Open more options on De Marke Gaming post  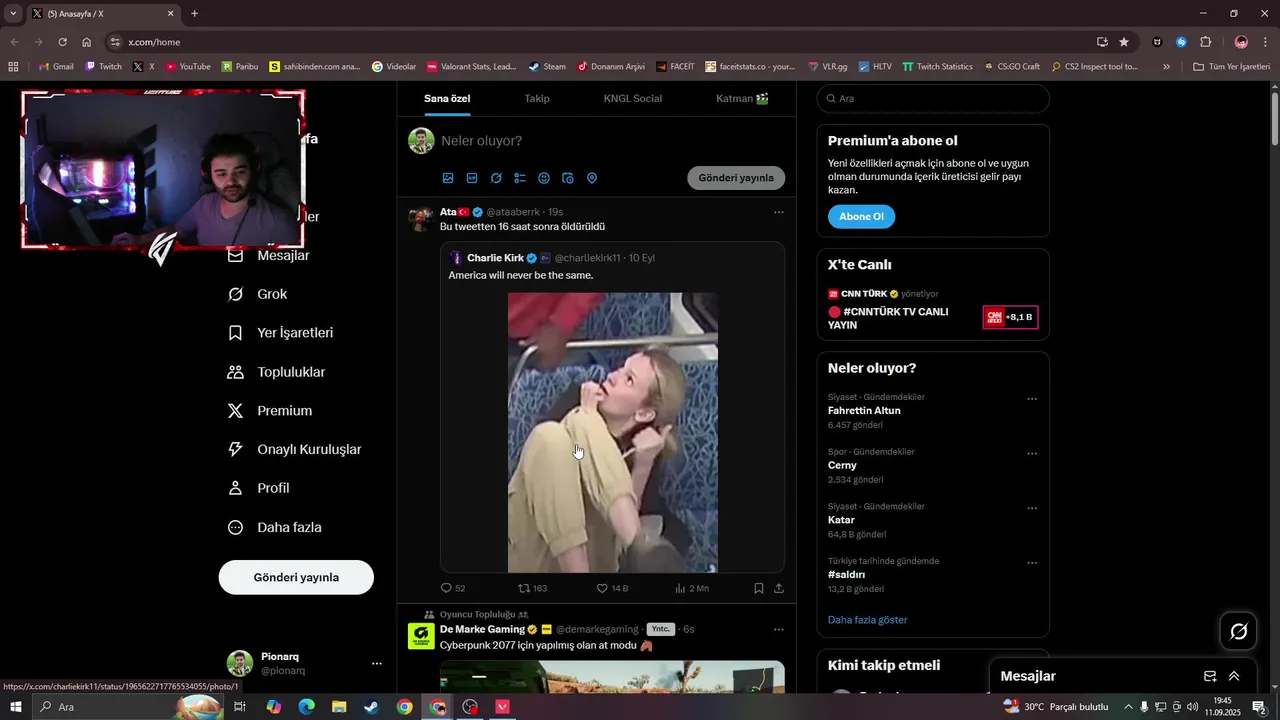(x=779, y=629)
